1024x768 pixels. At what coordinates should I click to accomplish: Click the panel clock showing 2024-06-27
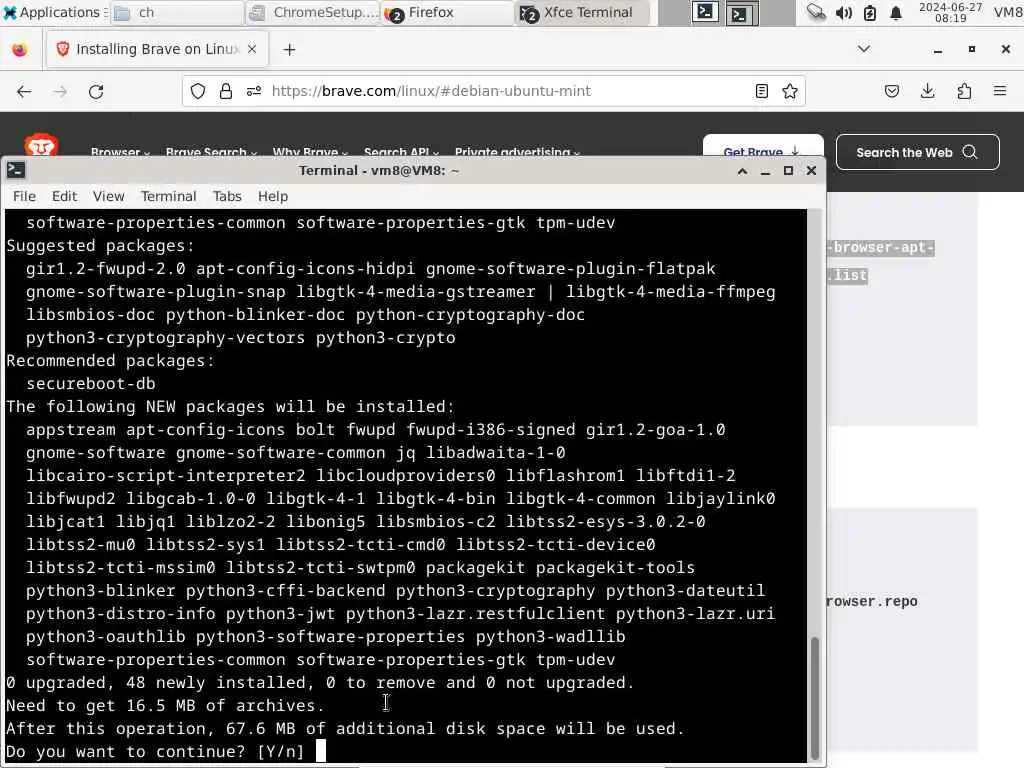pos(950,12)
